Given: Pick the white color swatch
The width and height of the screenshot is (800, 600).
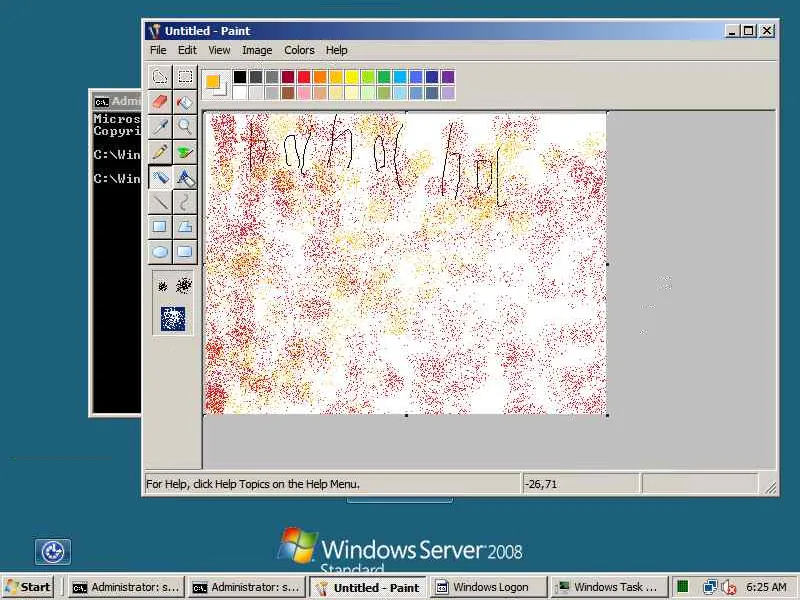Looking at the screenshot, I should [240, 92].
